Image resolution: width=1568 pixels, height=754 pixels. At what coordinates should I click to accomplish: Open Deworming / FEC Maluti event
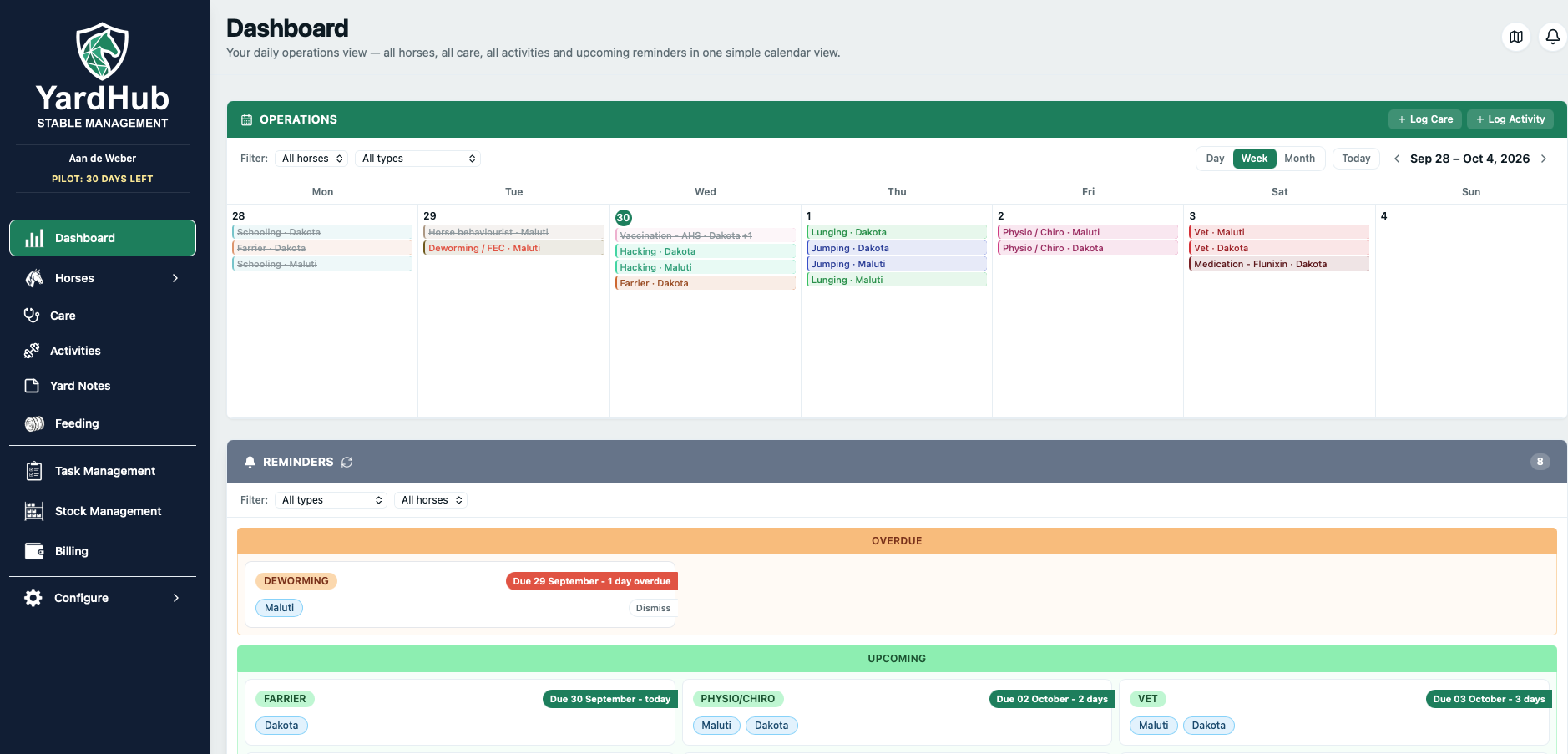[x=513, y=248]
